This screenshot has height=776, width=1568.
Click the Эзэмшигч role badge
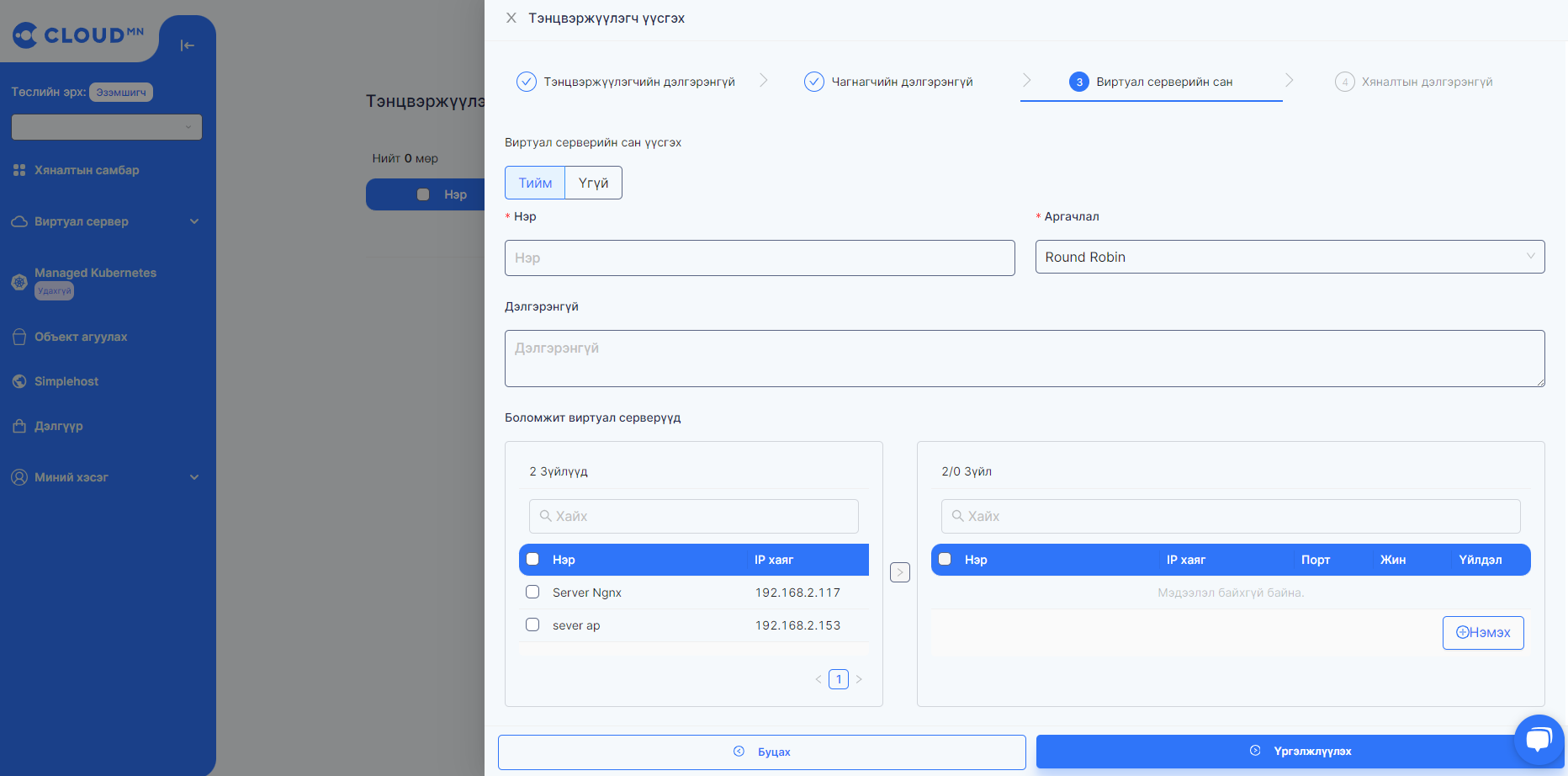[121, 92]
